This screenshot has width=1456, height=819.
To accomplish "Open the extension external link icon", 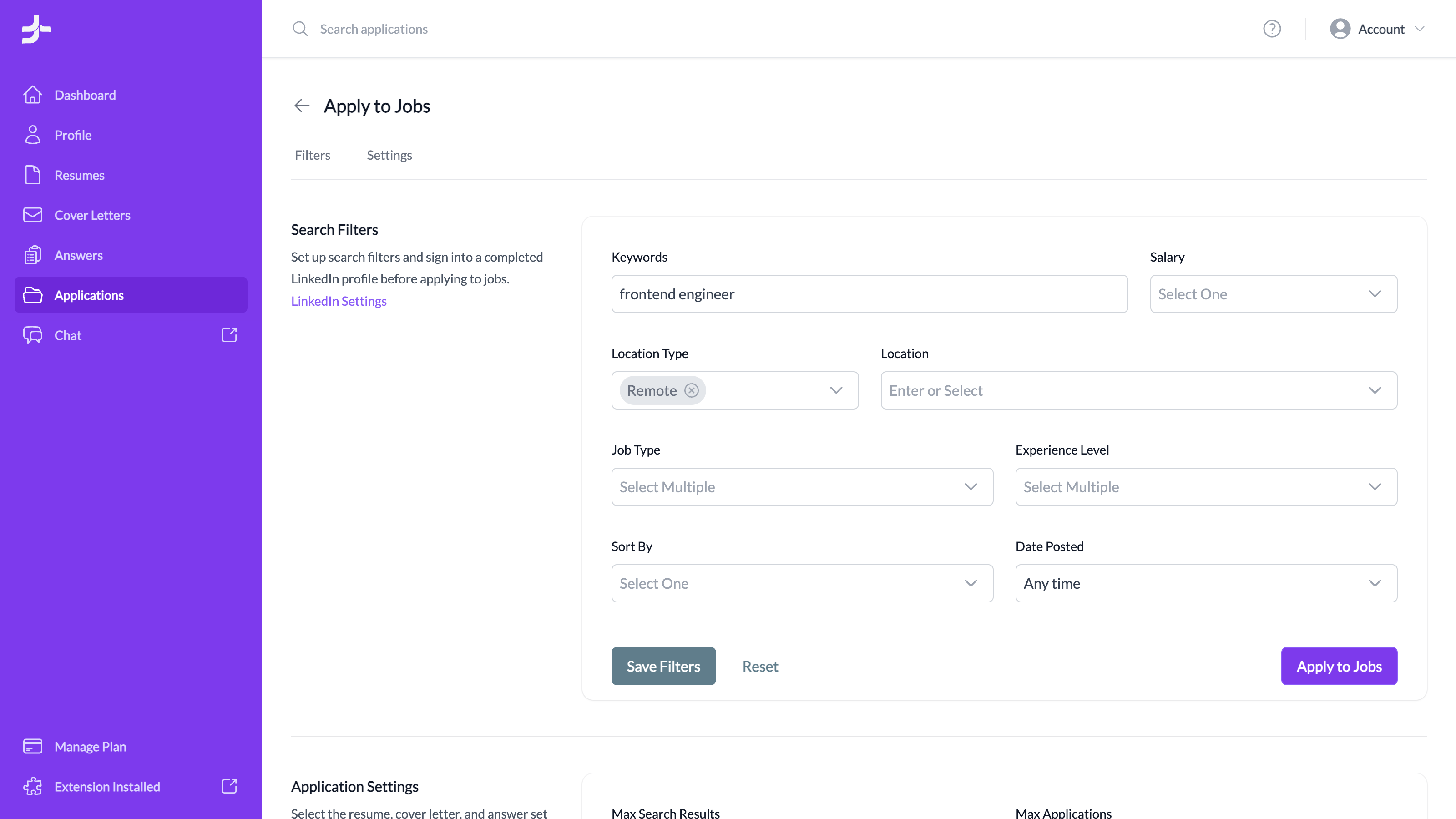I will click(229, 786).
